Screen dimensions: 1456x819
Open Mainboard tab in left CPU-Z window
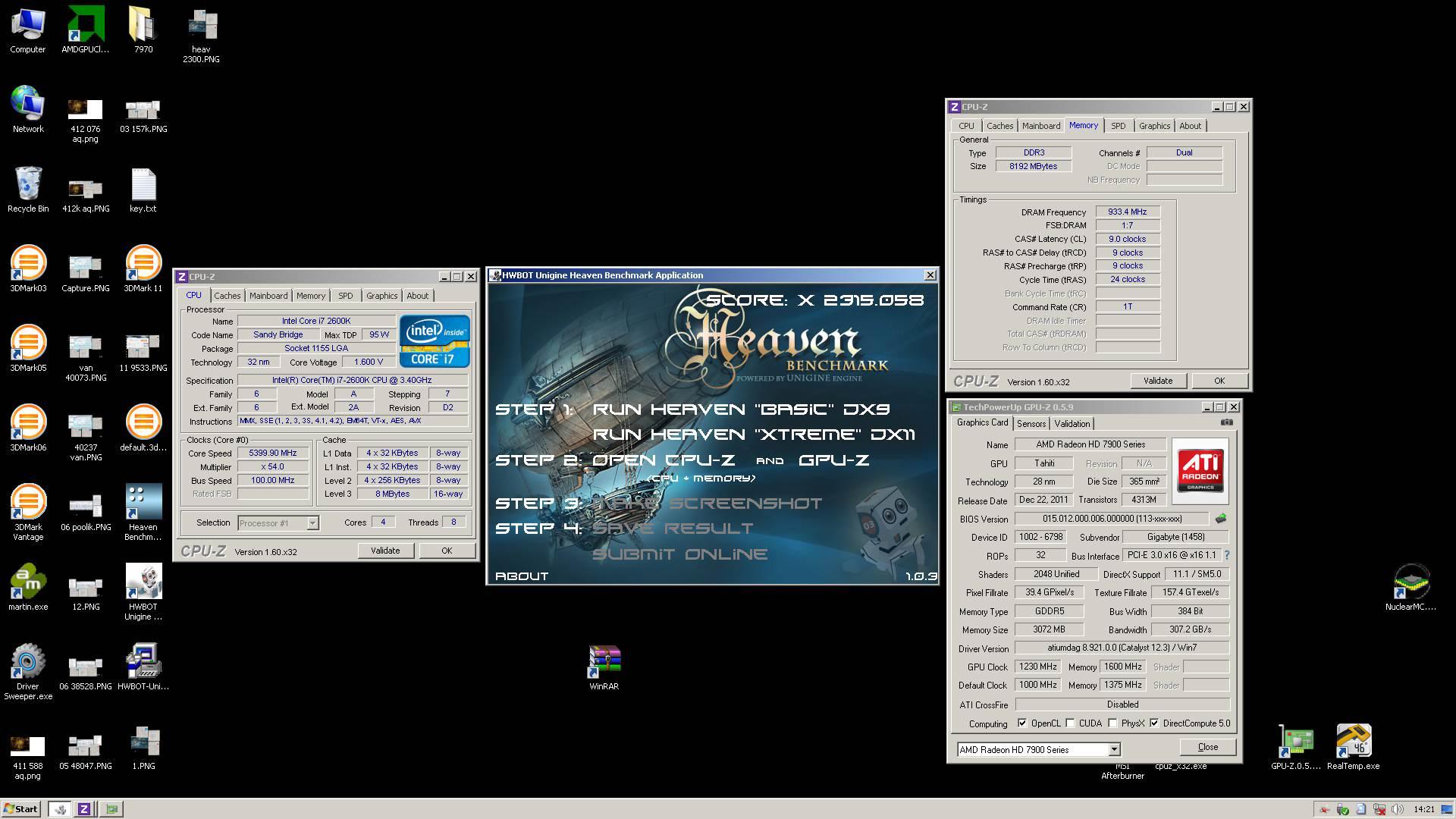coord(268,296)
